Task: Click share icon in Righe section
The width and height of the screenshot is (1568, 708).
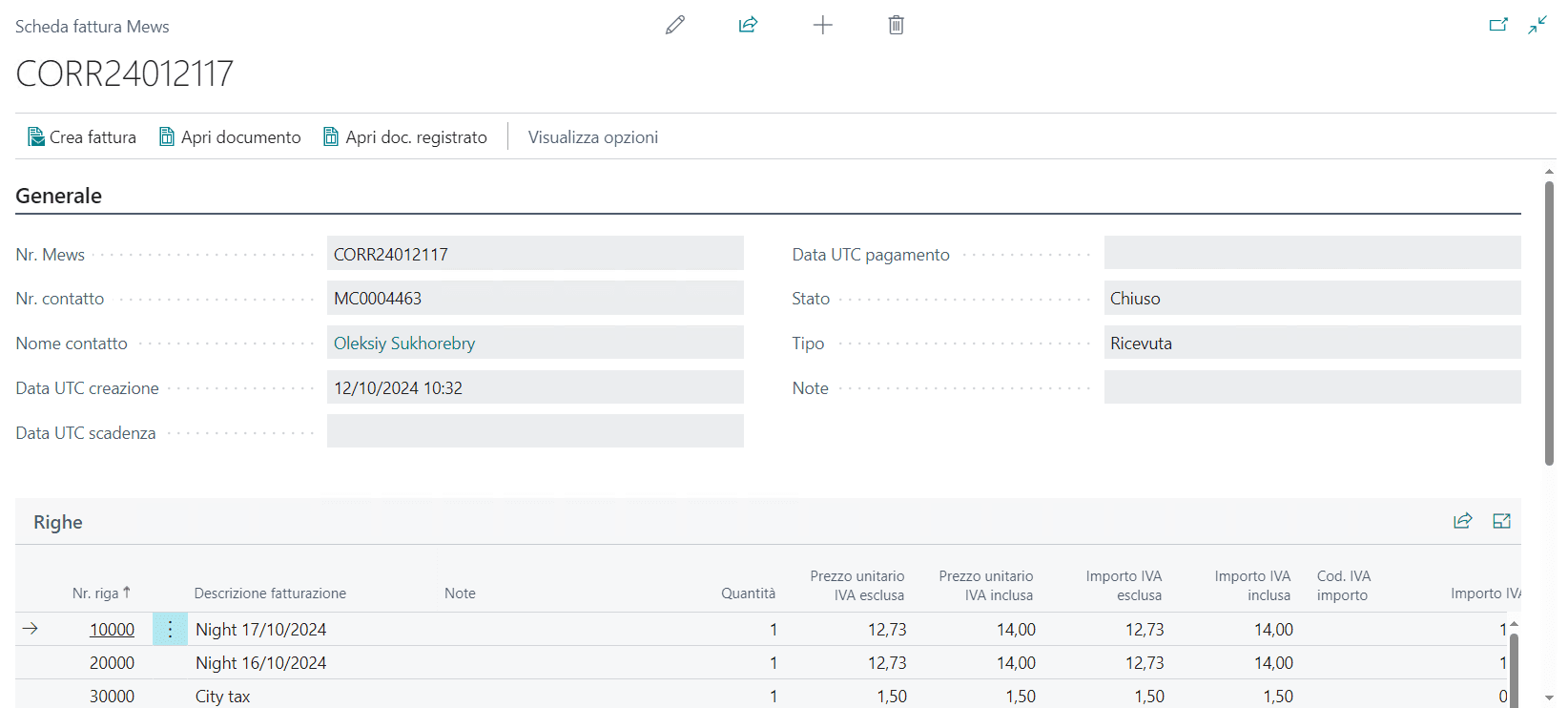Action: pos(1462,521)
